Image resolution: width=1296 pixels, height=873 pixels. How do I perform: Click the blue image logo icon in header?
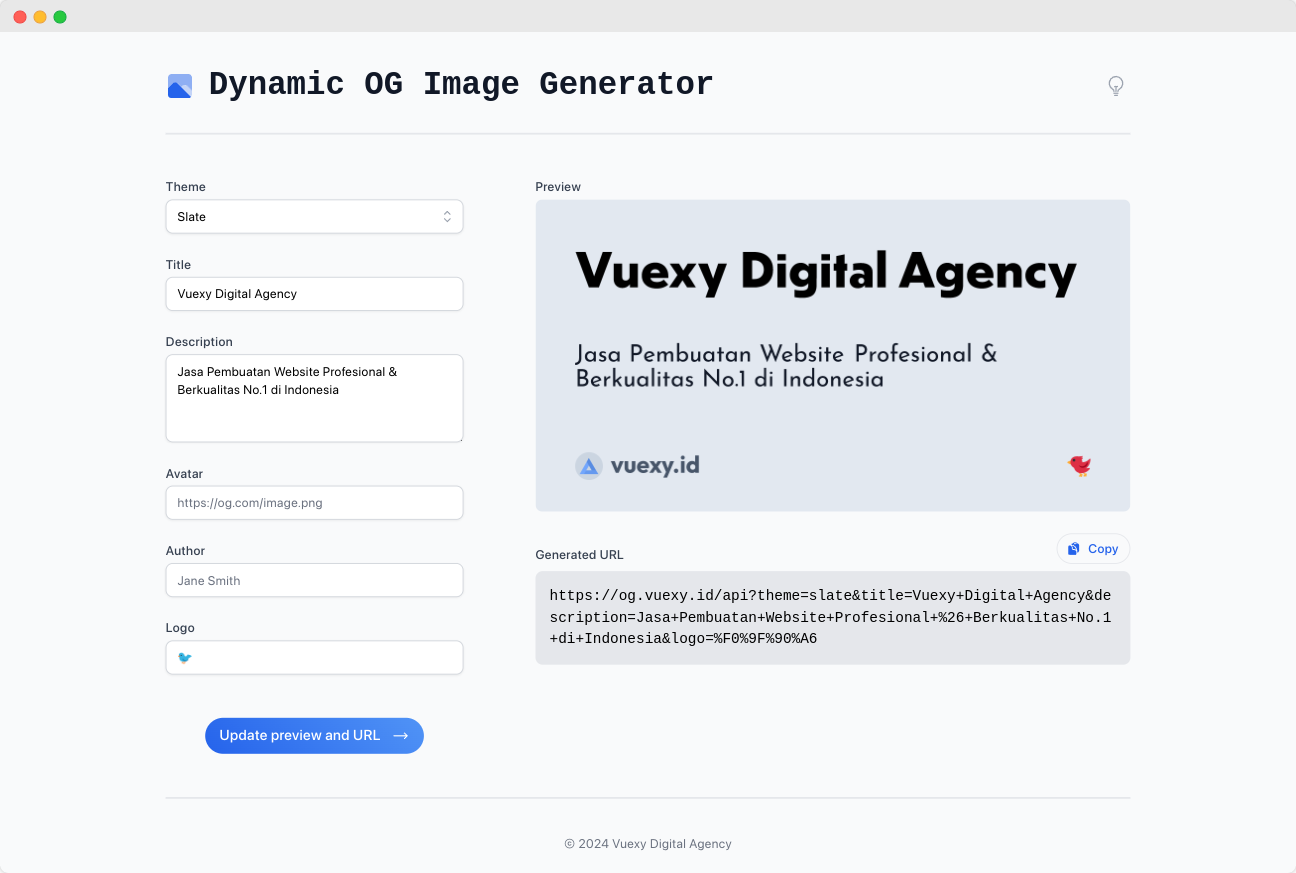(x=179, y=86)
